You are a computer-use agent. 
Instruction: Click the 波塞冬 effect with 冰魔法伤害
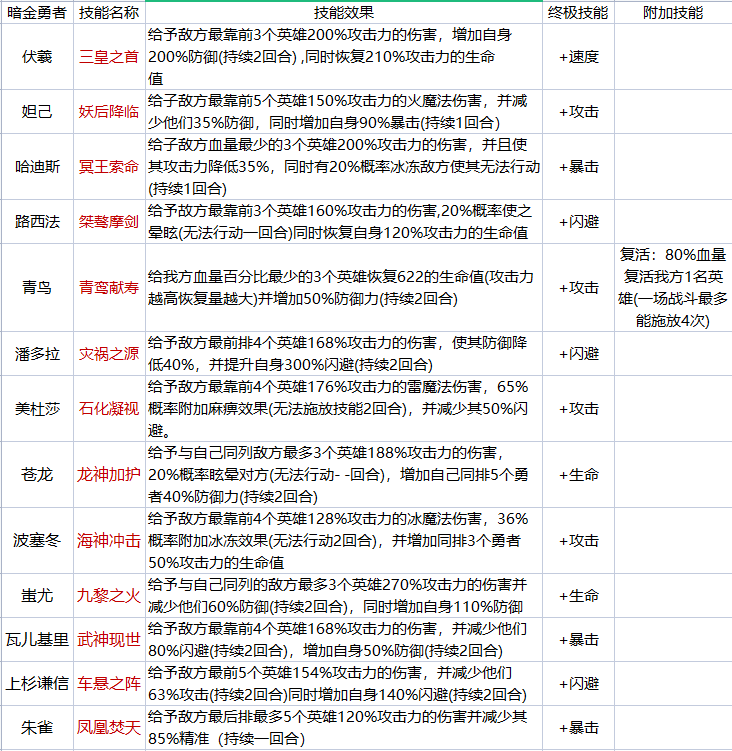[x=343, y=540]
